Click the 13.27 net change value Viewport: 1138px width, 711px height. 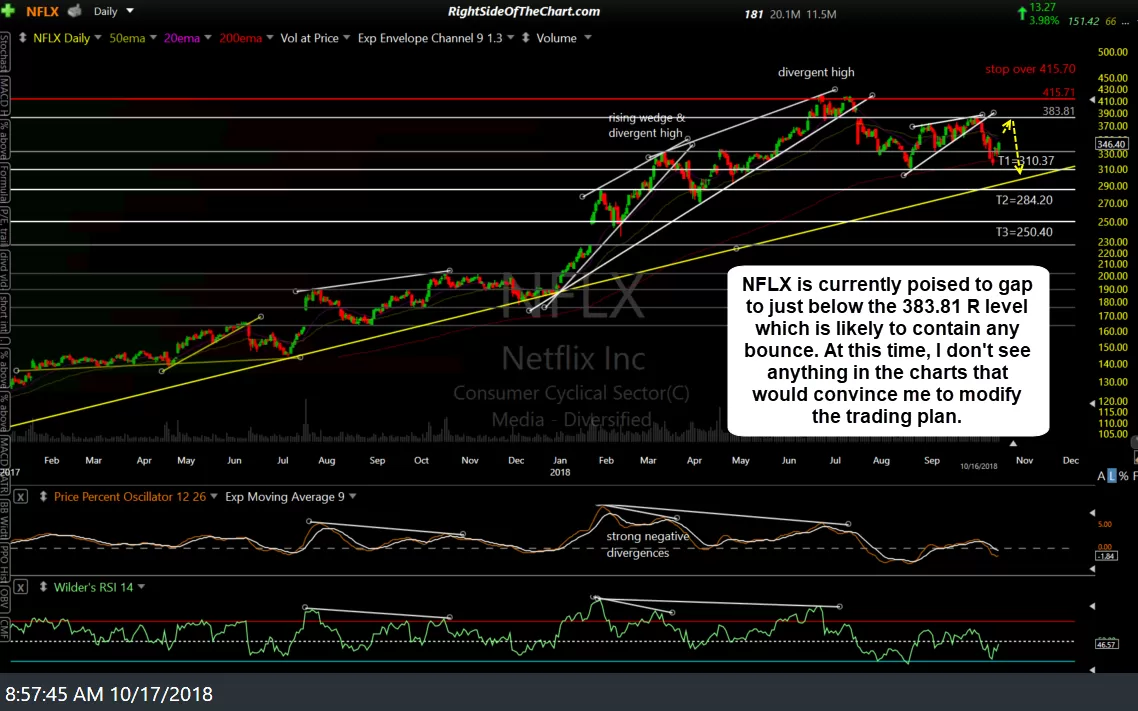[1042, 7]
